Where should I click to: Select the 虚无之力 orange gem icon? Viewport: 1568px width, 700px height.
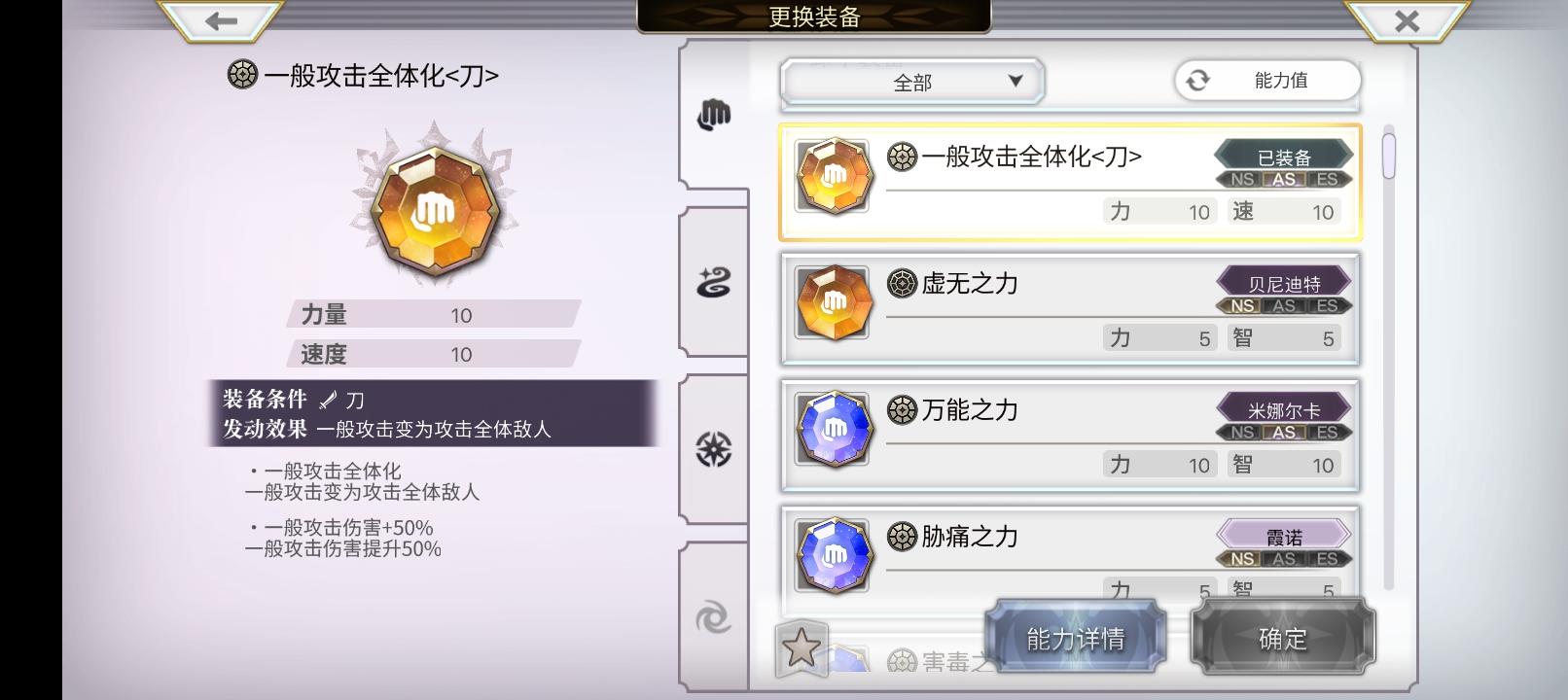point(833,302)
